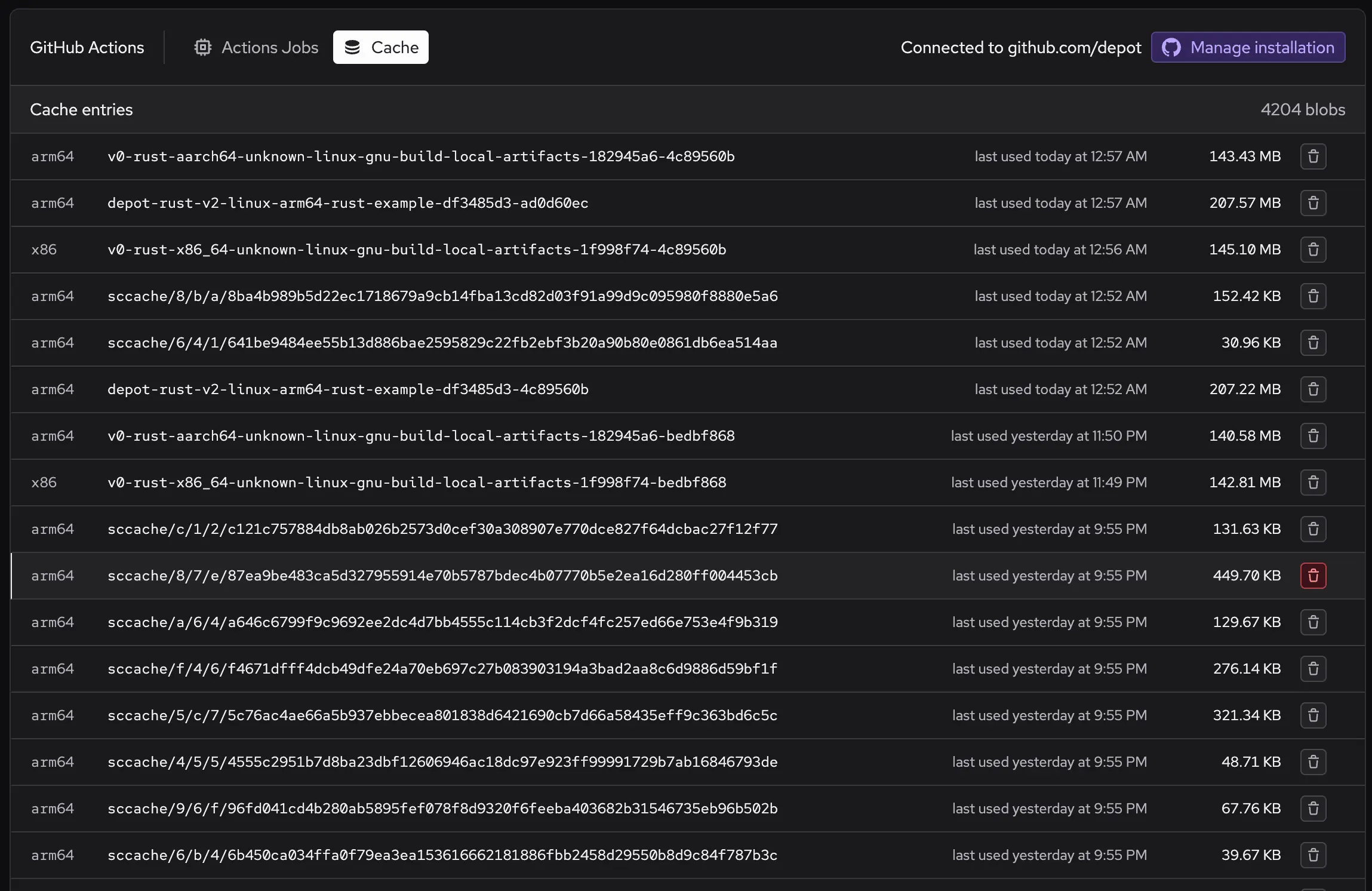Screen dimensions: 1372x891
Task: Switch to the Actions Jobs tab
Action: click(x=257, y=47)
